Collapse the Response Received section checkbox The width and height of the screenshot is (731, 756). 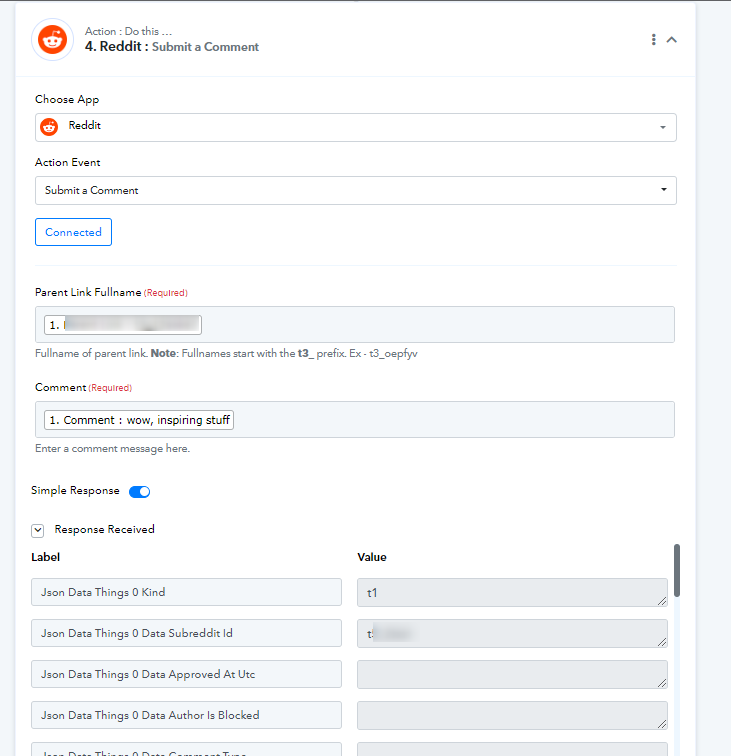coord(38,530)
